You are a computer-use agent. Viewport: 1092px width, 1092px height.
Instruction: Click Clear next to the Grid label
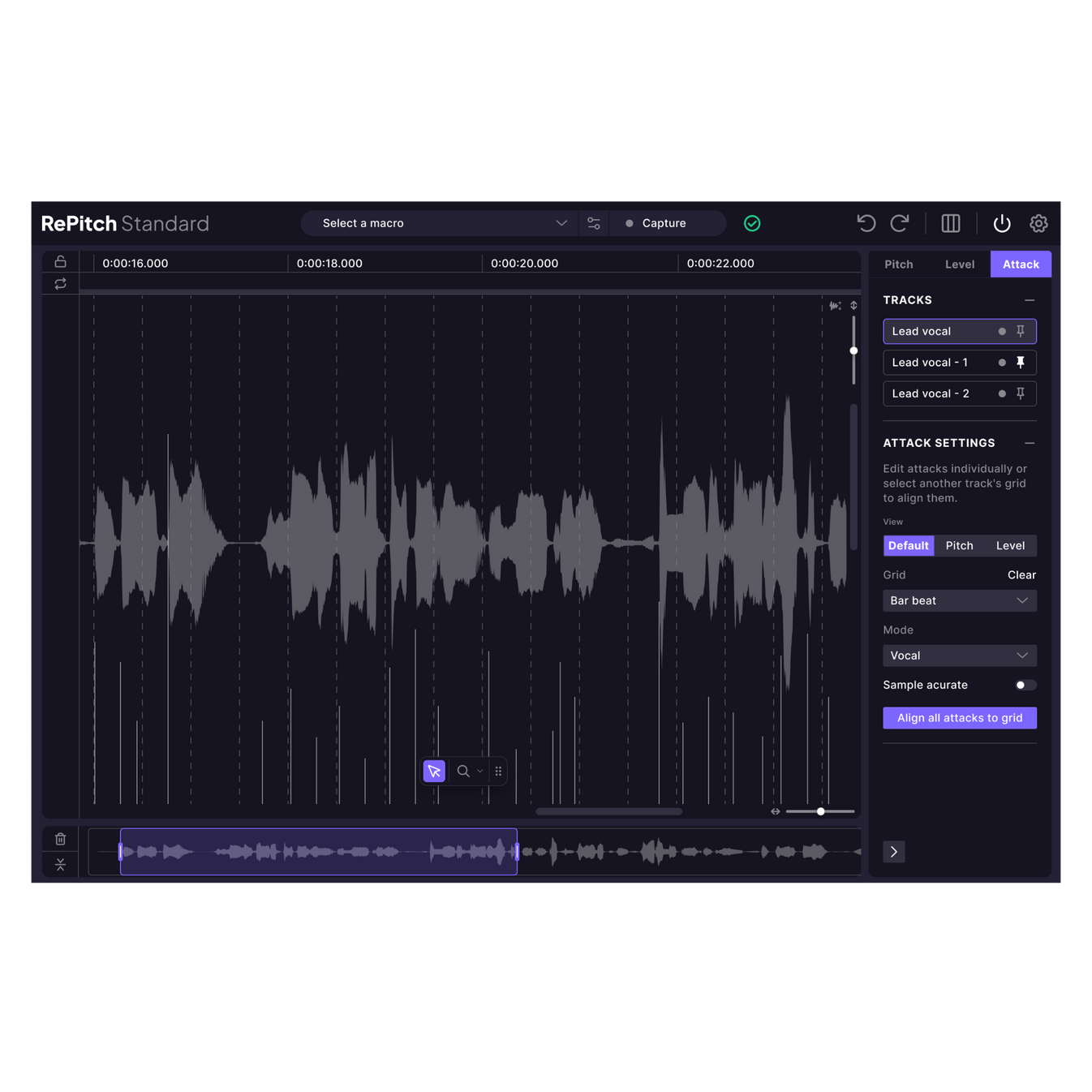[x=1021, y=574]
